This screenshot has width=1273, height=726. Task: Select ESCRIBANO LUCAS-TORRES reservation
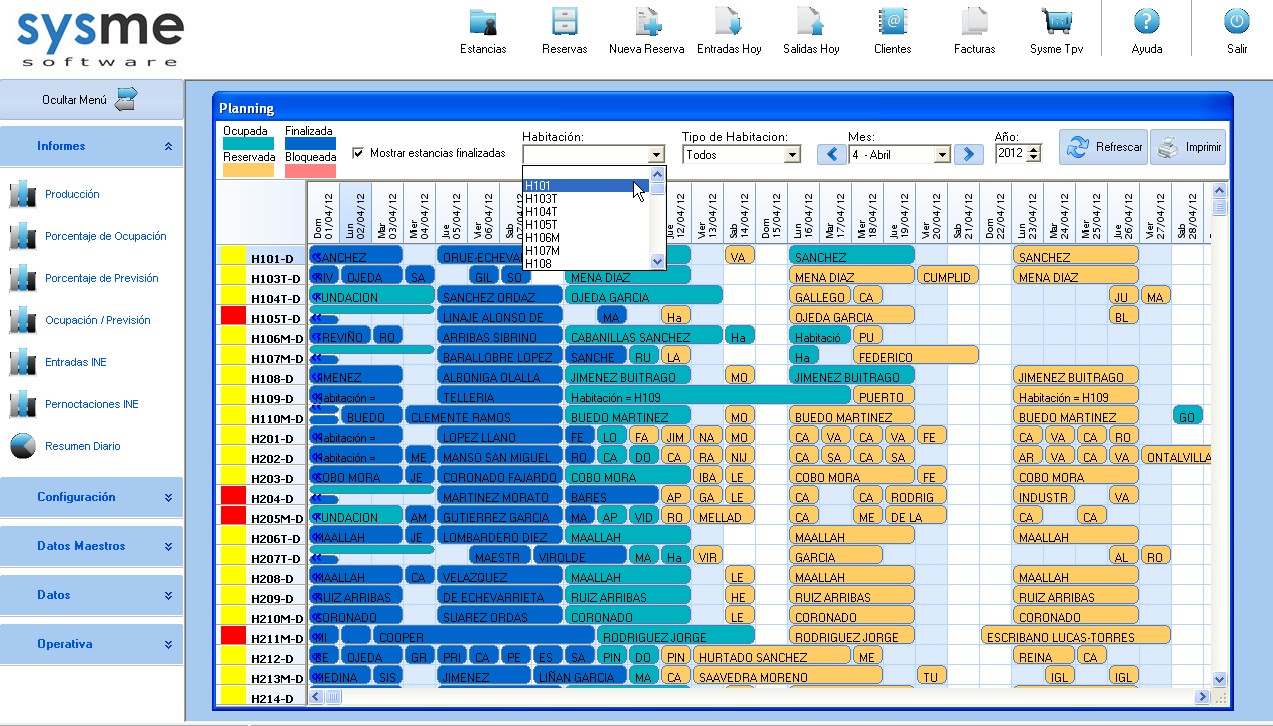point(1075,636)
